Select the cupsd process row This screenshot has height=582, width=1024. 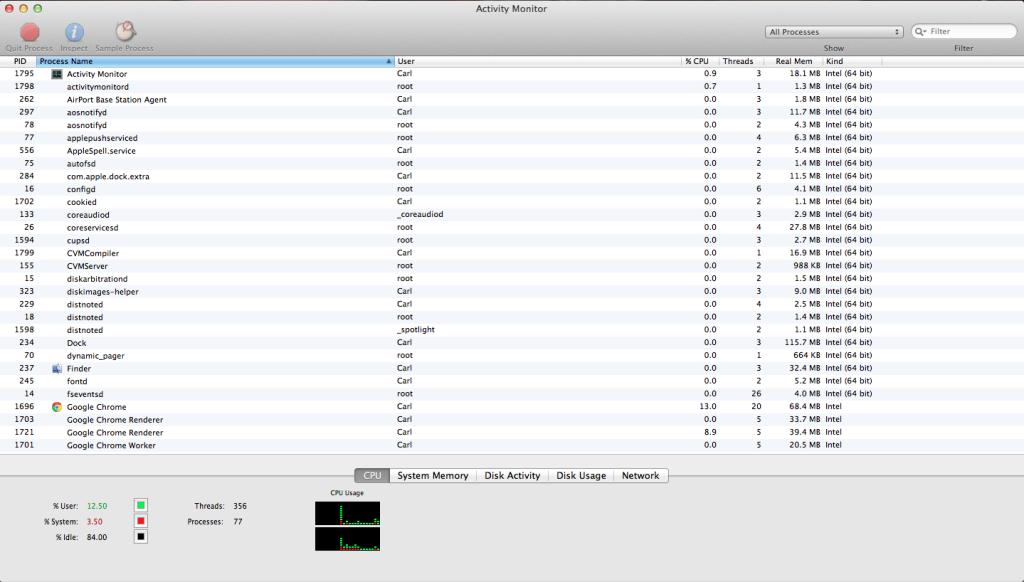[x=512, y=240]
